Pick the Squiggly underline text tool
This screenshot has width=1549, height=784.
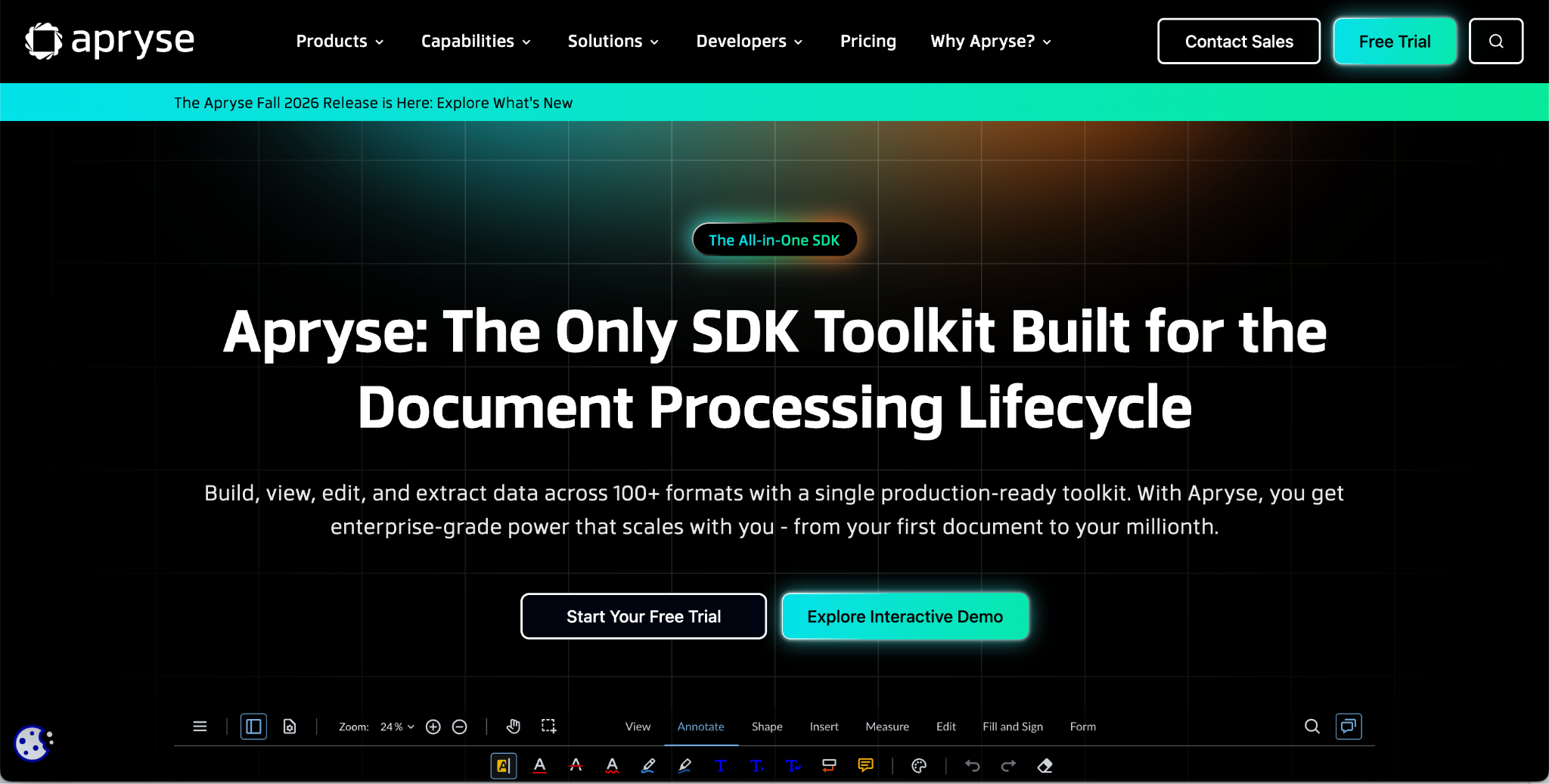tap(613, 766)
